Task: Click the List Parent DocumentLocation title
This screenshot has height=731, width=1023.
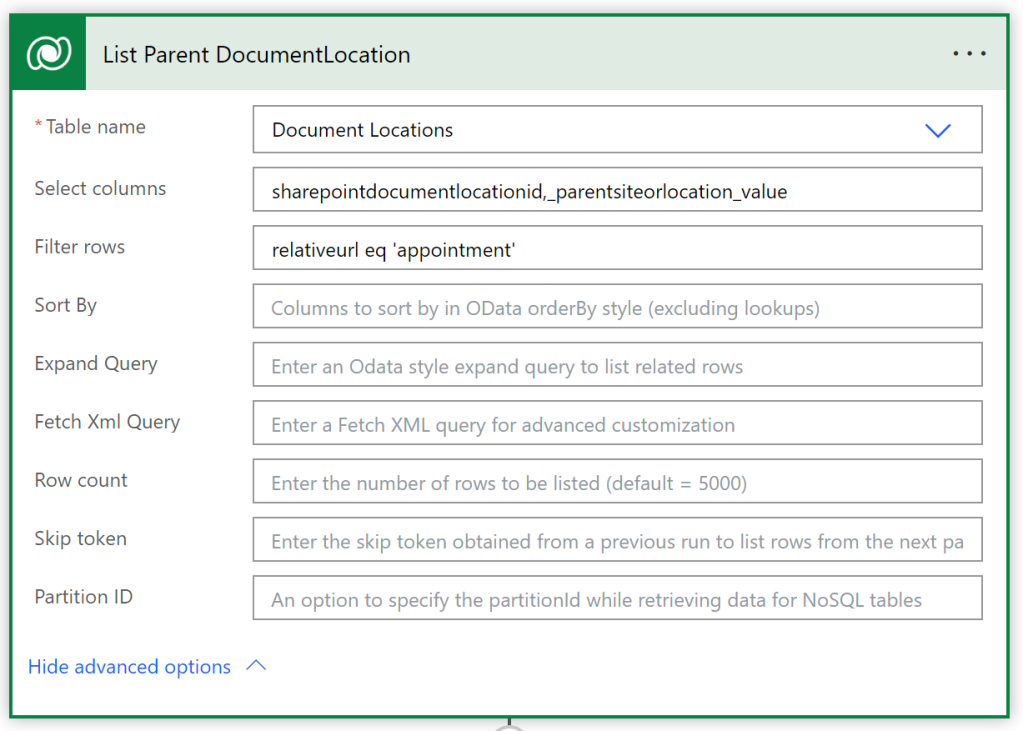Action: click(x=256, y=55)
